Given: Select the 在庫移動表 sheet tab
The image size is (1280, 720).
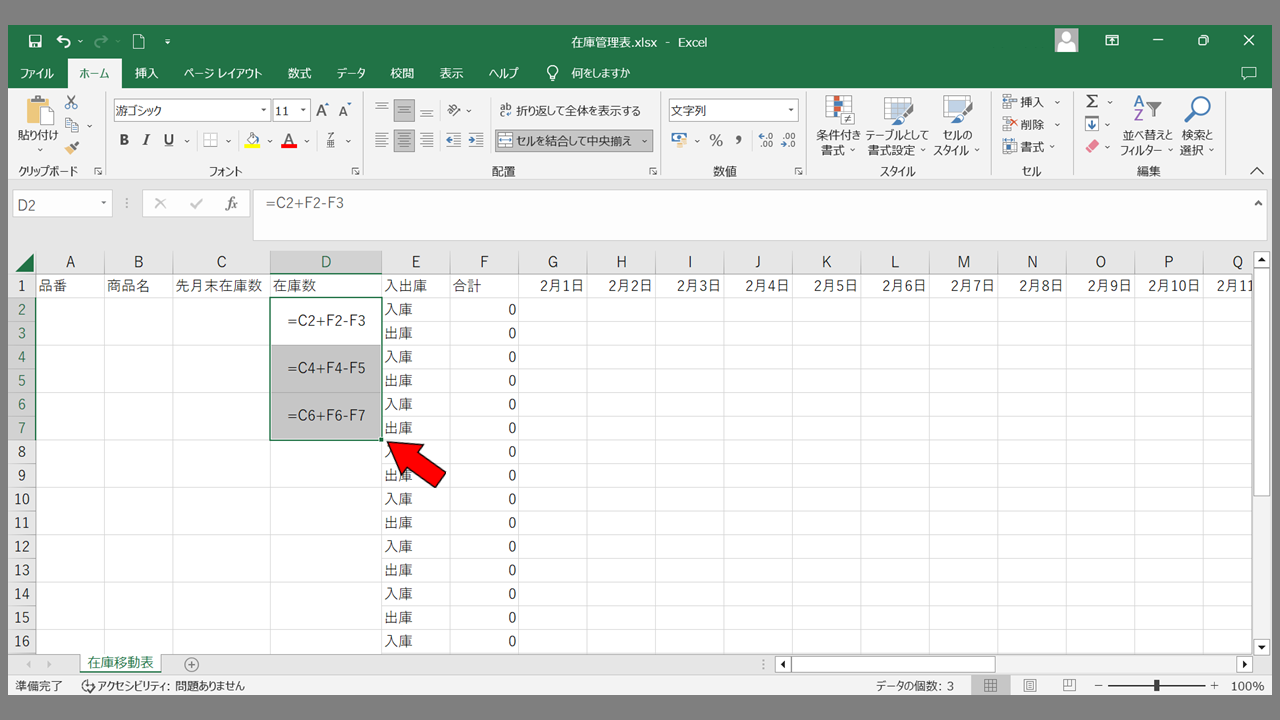Looking at the screenshot, I should [120, 663].
